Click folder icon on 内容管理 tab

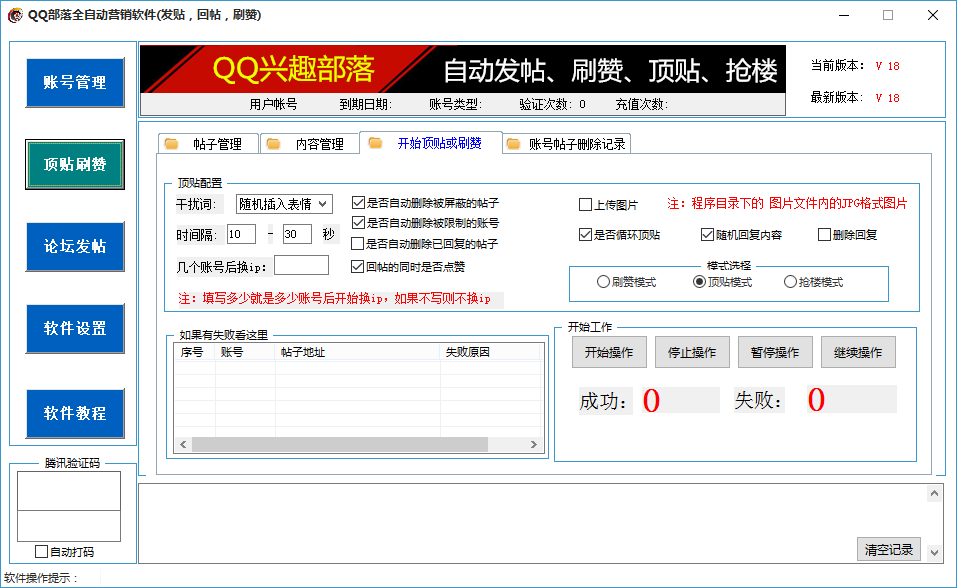click(274, 144)
